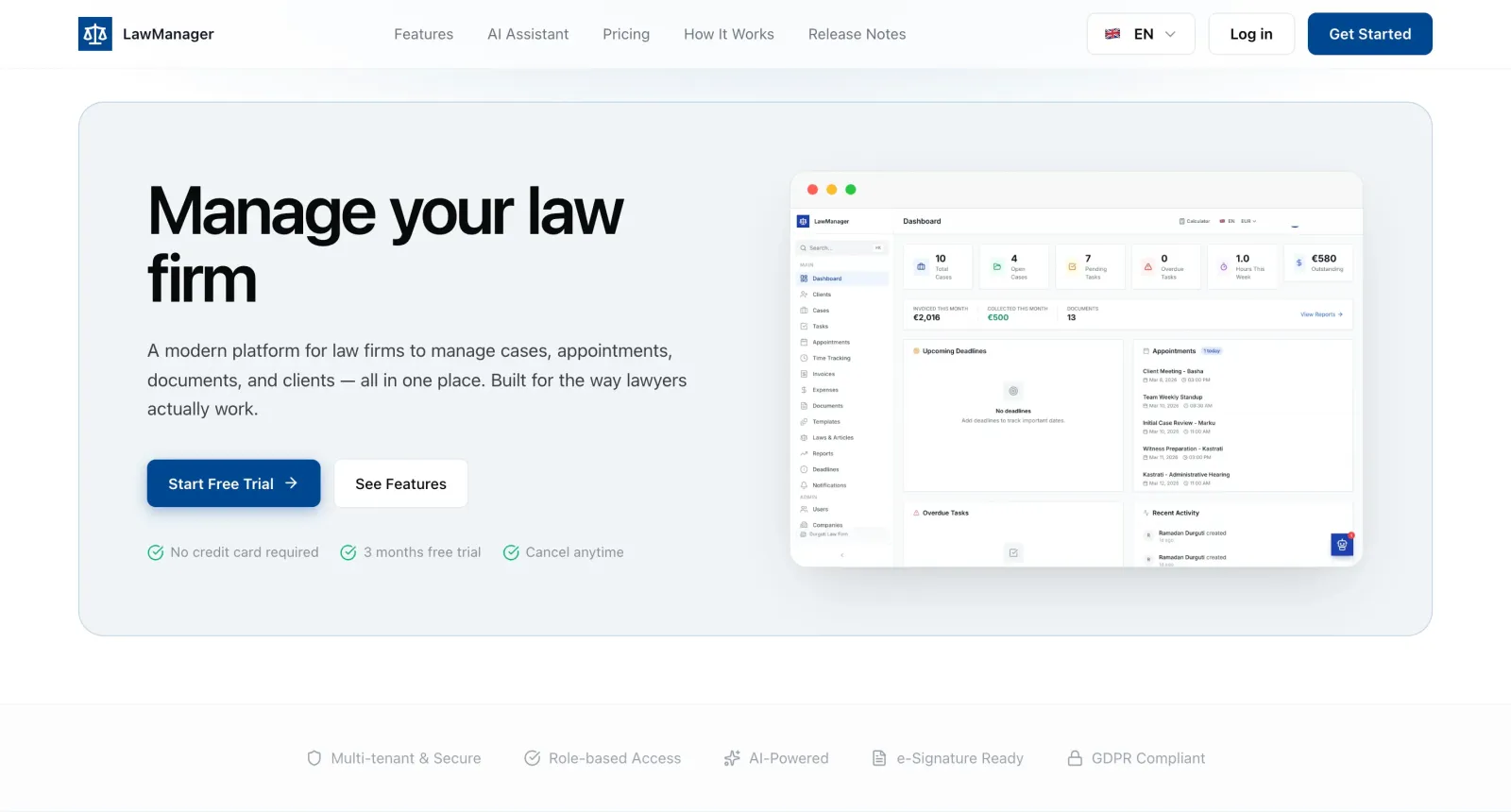Click the LawManager logo in preview sidebar
1511x812 pixels.
click(x=804, y=221)
